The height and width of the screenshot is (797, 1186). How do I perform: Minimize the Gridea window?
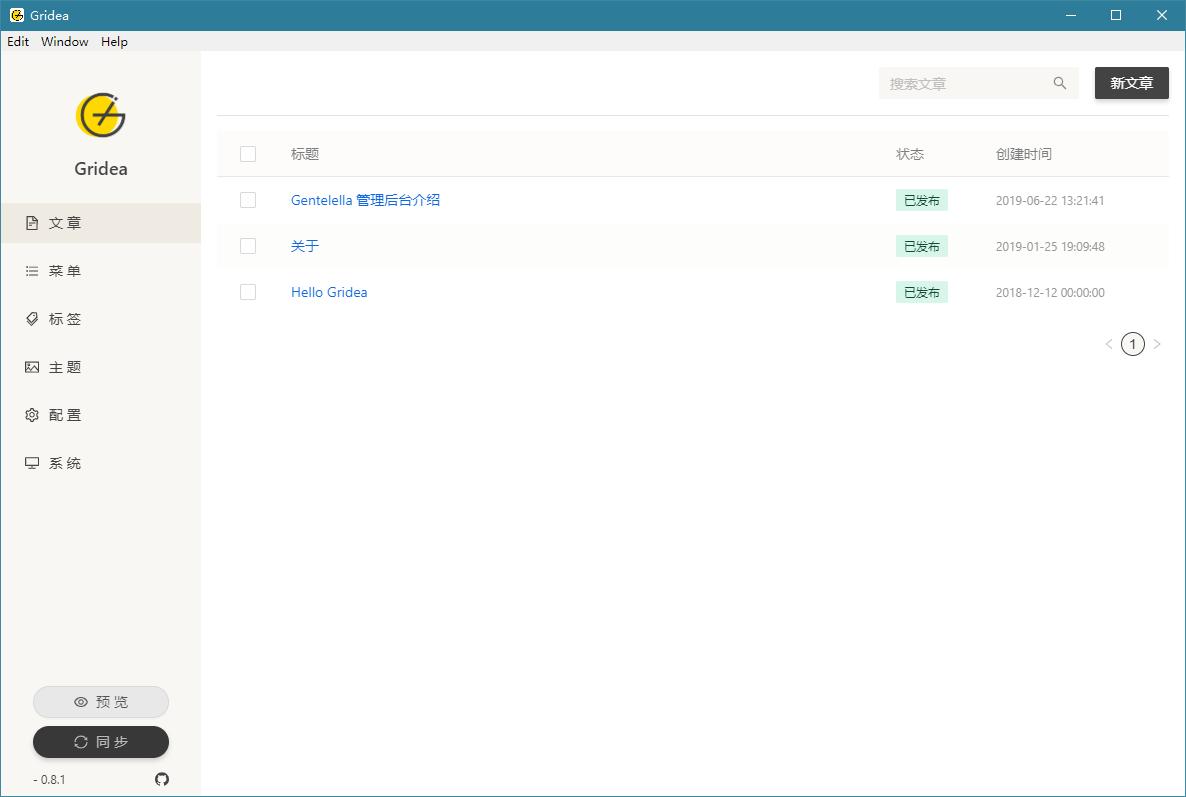point(1070,15)
